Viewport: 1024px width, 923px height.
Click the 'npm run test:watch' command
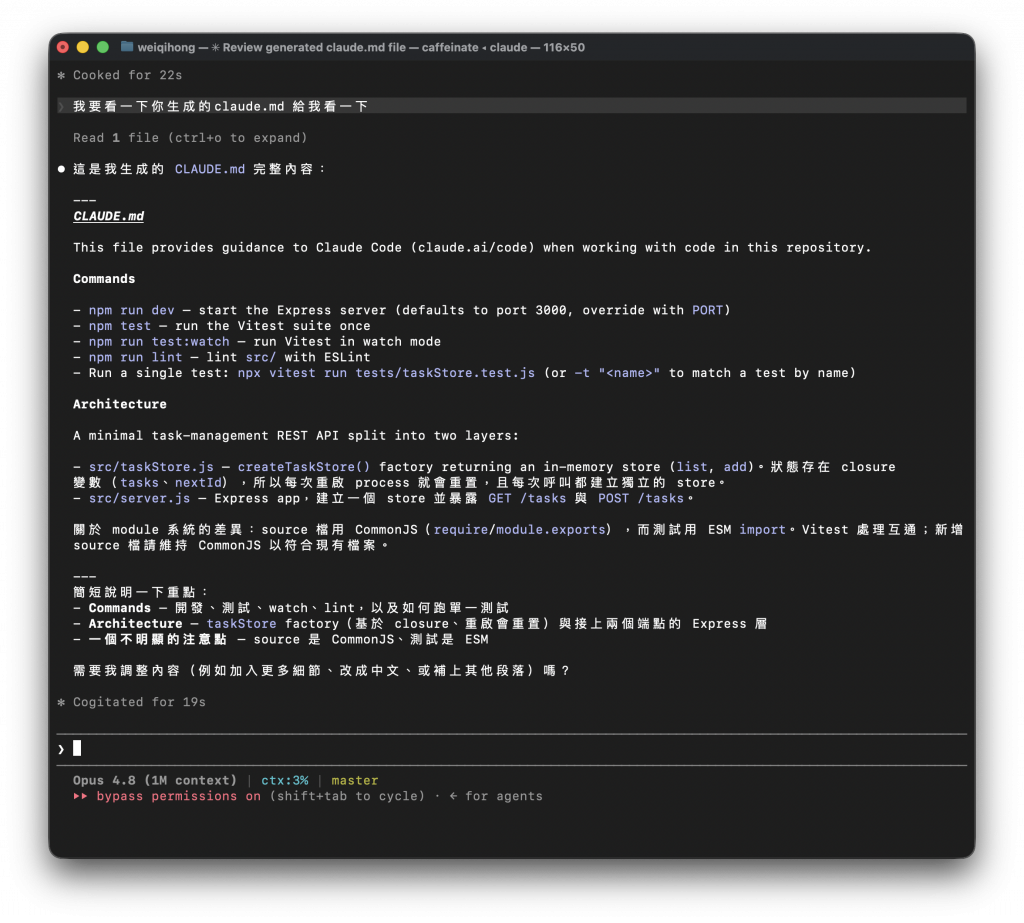point(159,342)
